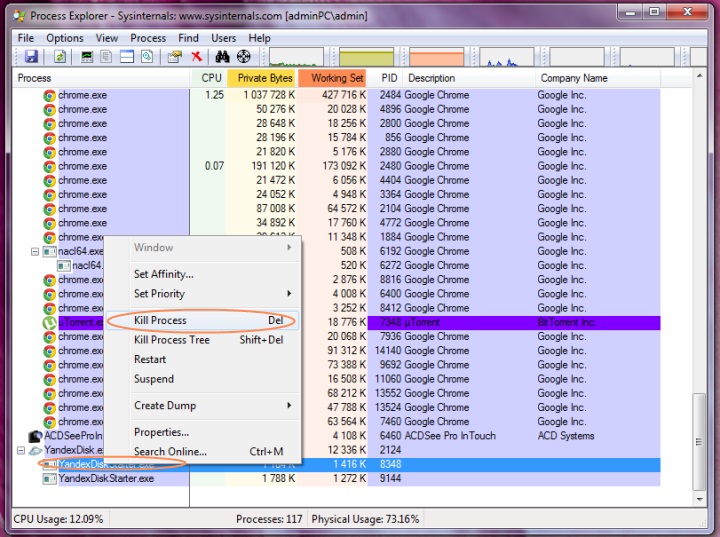Click the Chrome icon in the PID 2480 row
The image size is (720, 537).
pos(50,167)
